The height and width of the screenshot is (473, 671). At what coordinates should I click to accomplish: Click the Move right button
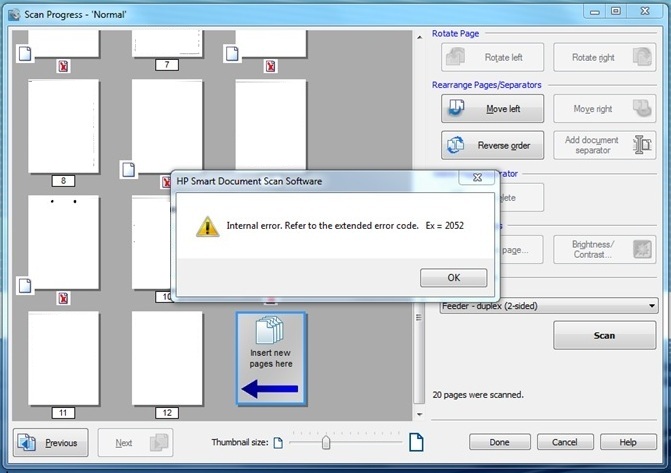[604, 109]
